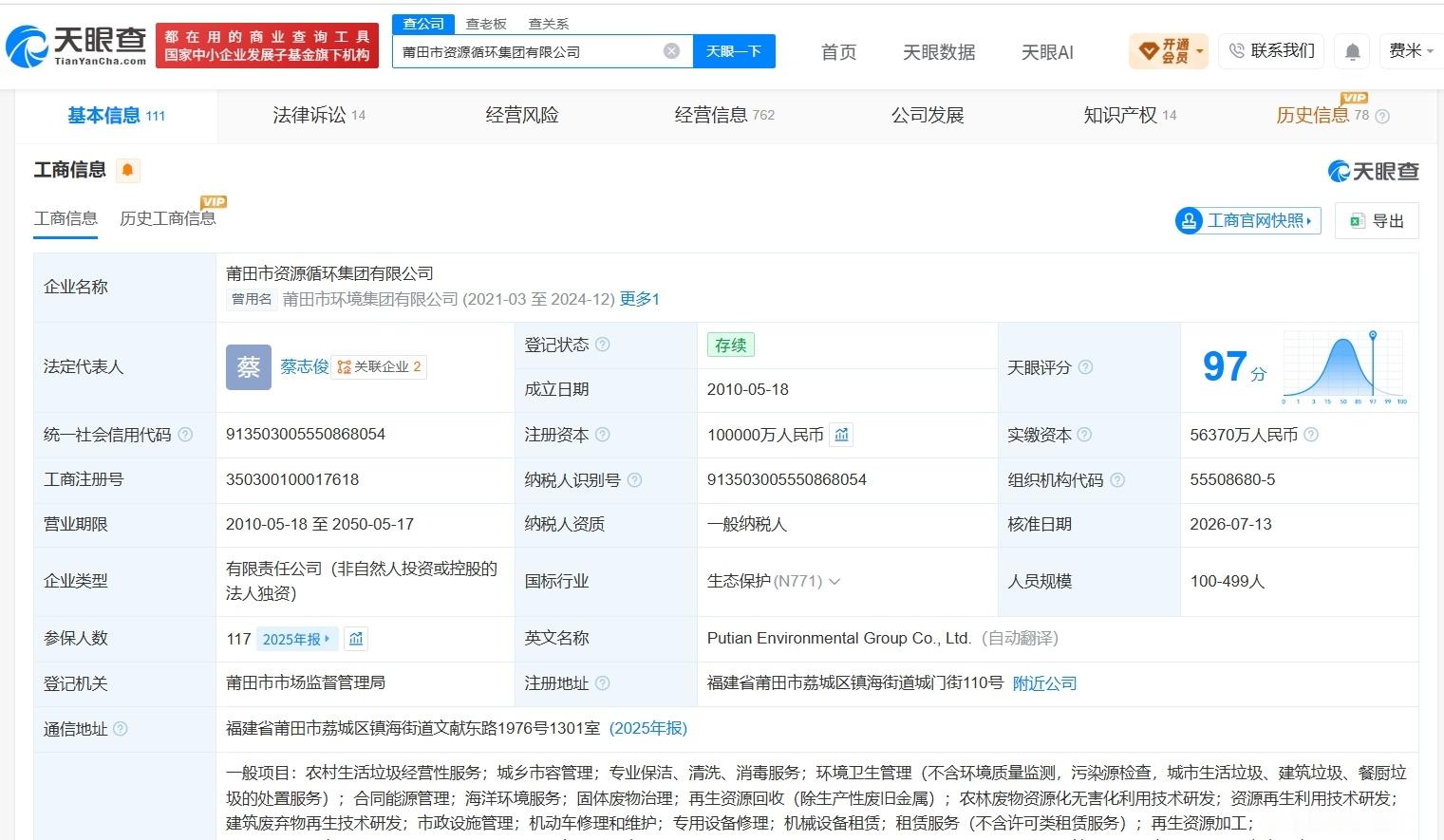Select the 基本信息 tab

(116, 116)
